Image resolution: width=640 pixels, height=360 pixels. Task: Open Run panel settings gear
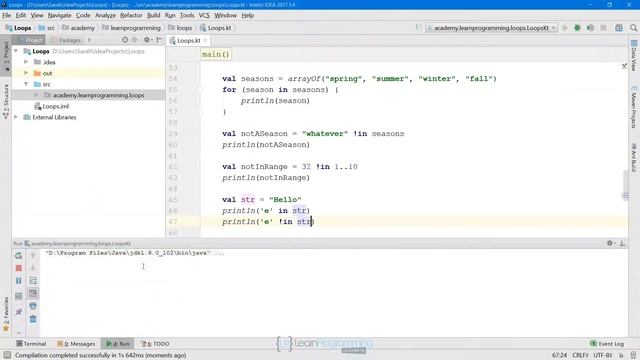point(610,243)
